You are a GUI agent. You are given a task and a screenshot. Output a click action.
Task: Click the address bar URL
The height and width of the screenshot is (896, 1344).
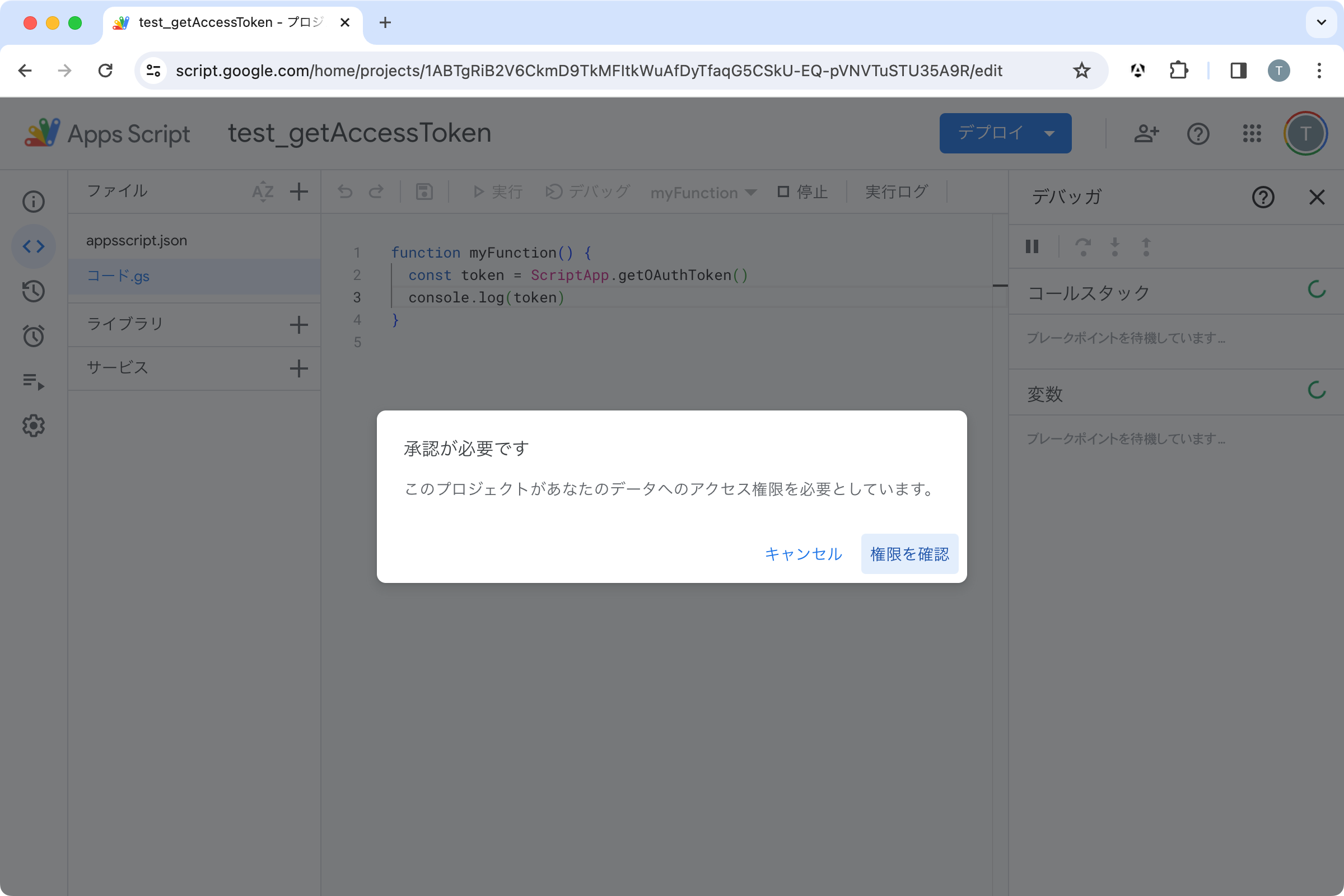589,71
